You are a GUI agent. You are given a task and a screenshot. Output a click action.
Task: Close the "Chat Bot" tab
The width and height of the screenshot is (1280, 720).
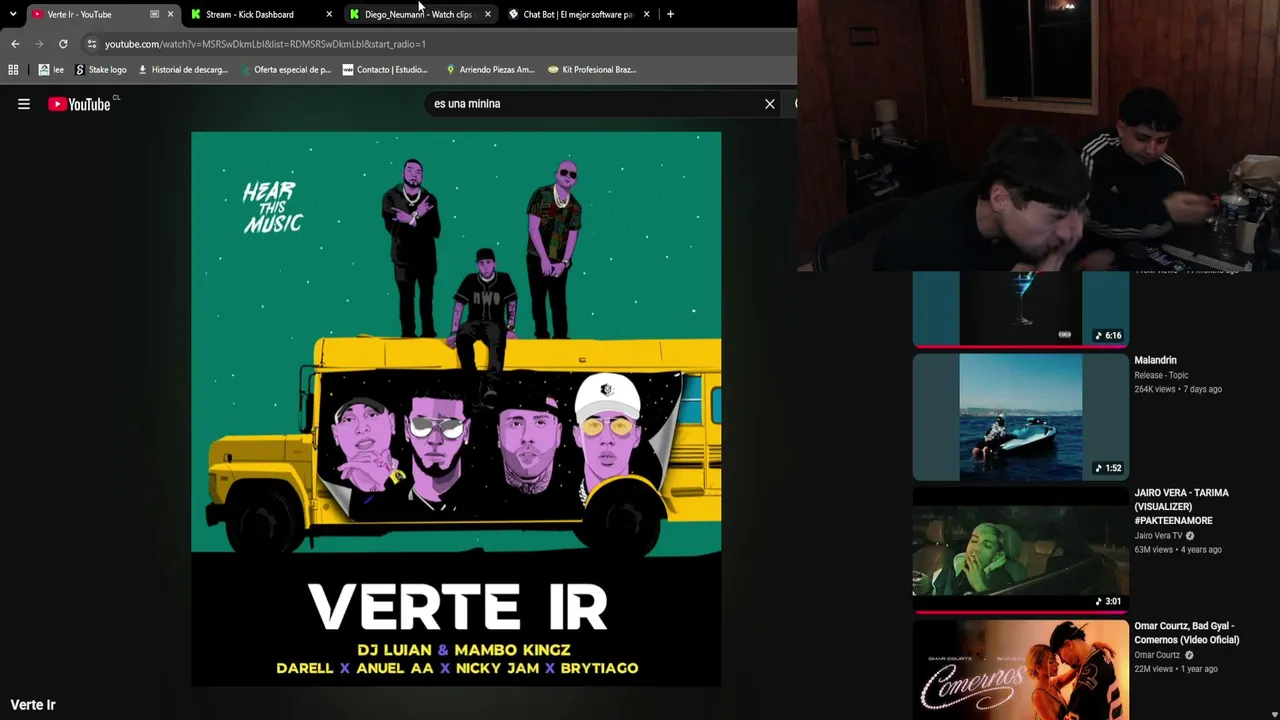click(x=646, y=14)
